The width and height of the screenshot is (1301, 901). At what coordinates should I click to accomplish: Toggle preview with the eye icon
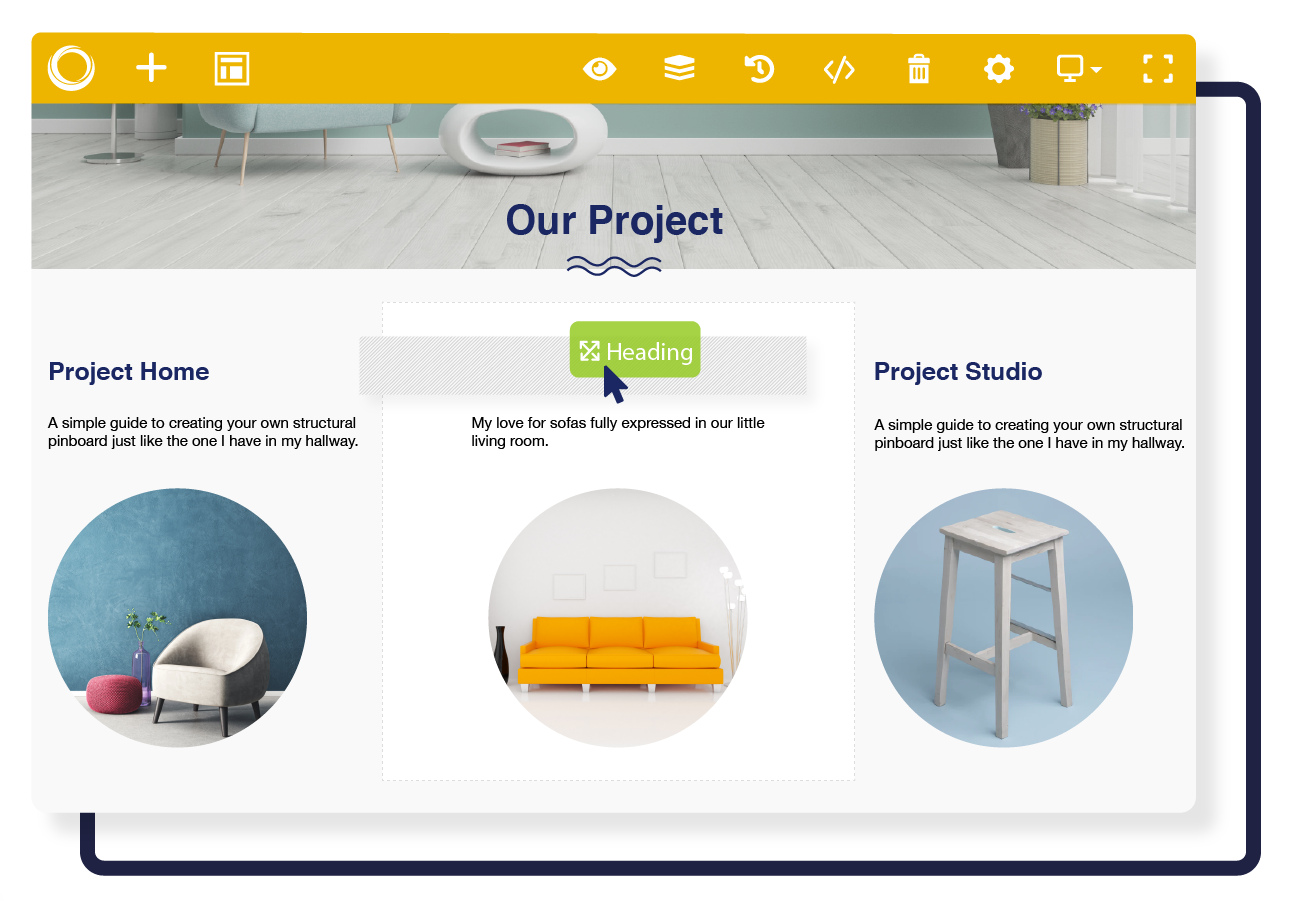coord(600,69)
